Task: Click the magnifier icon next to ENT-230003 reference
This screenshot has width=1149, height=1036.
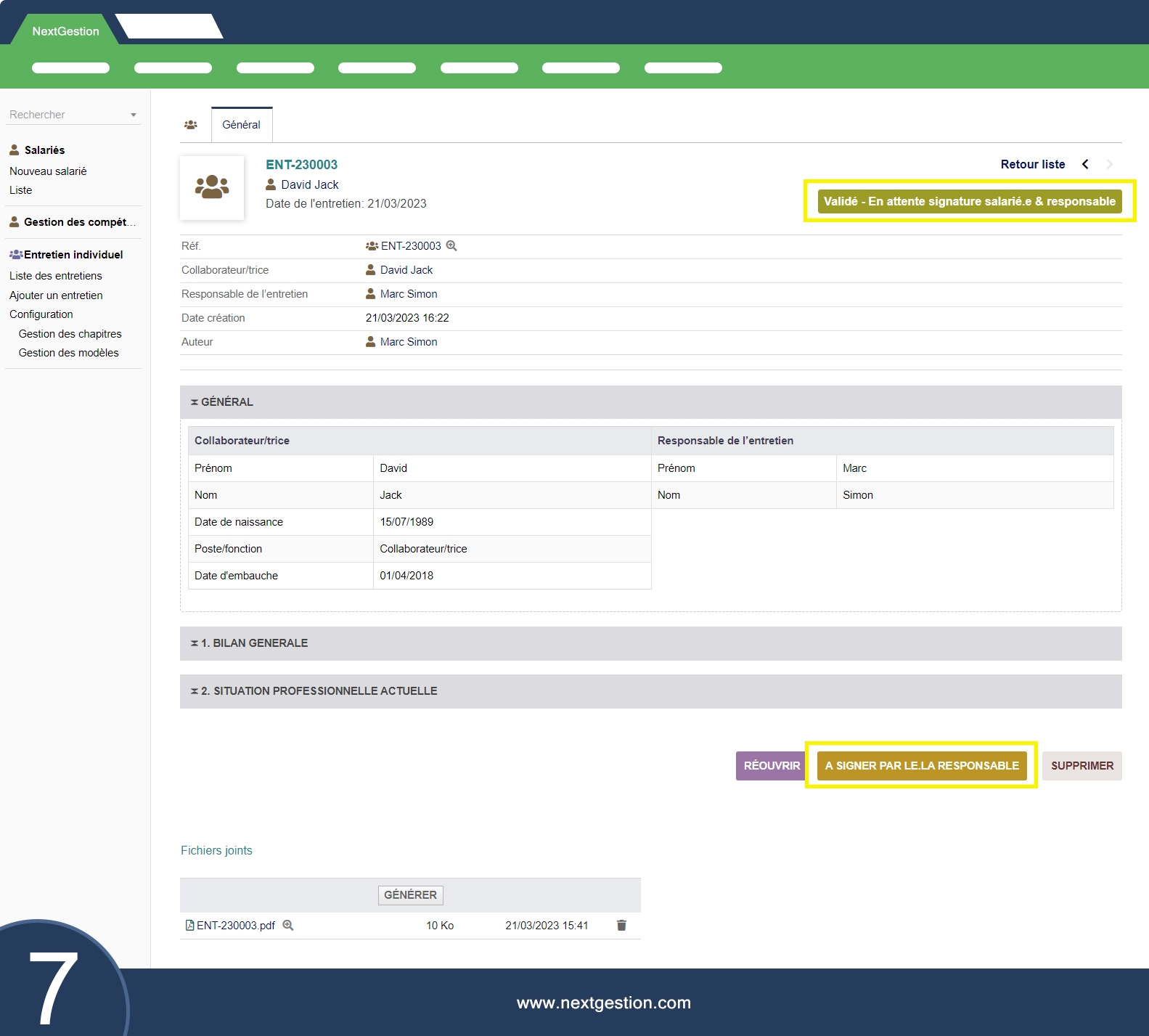Action: [x=451, y=246]
